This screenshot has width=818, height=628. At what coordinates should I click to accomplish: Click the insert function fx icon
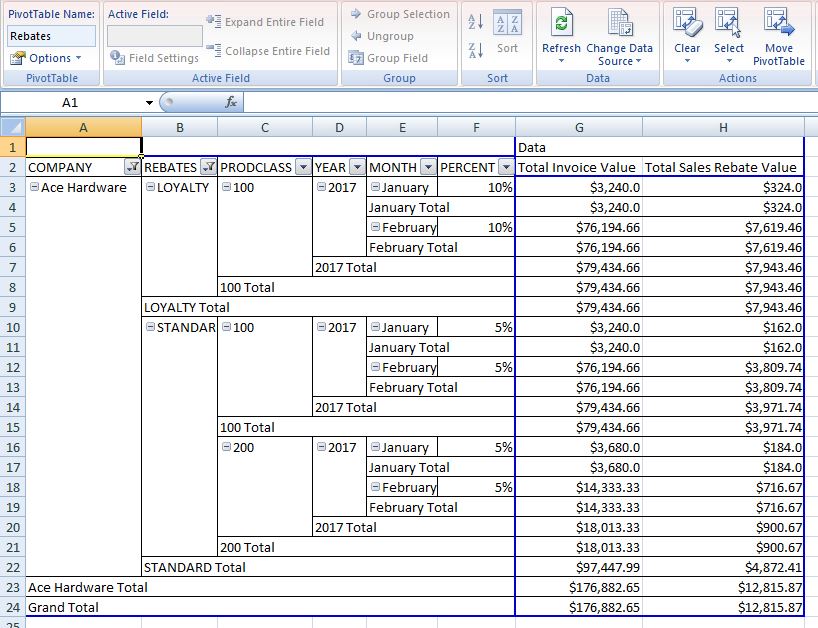pos(231,102)
